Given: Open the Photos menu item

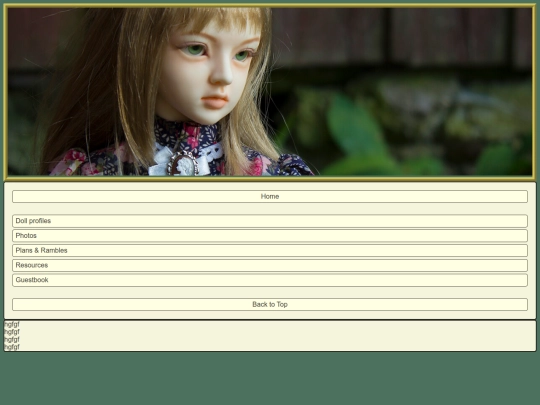Looking at the screenshot, I should tap(270, 236).
